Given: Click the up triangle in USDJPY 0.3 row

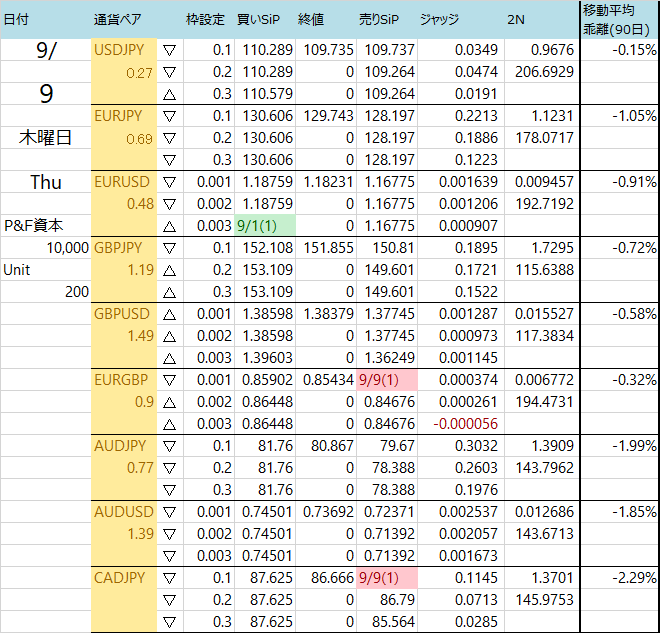Looking at the screenshot, I should click(x=169, y=94).
